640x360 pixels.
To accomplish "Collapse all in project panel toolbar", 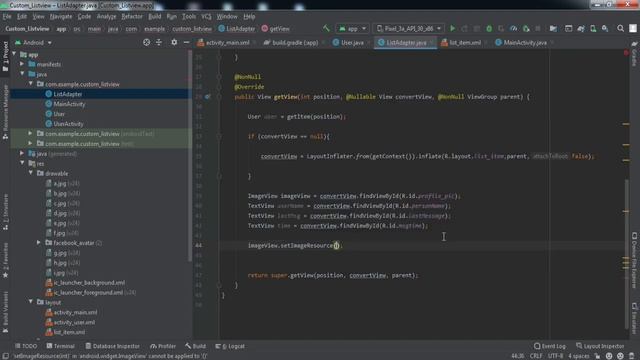I will tap(159, 42).
